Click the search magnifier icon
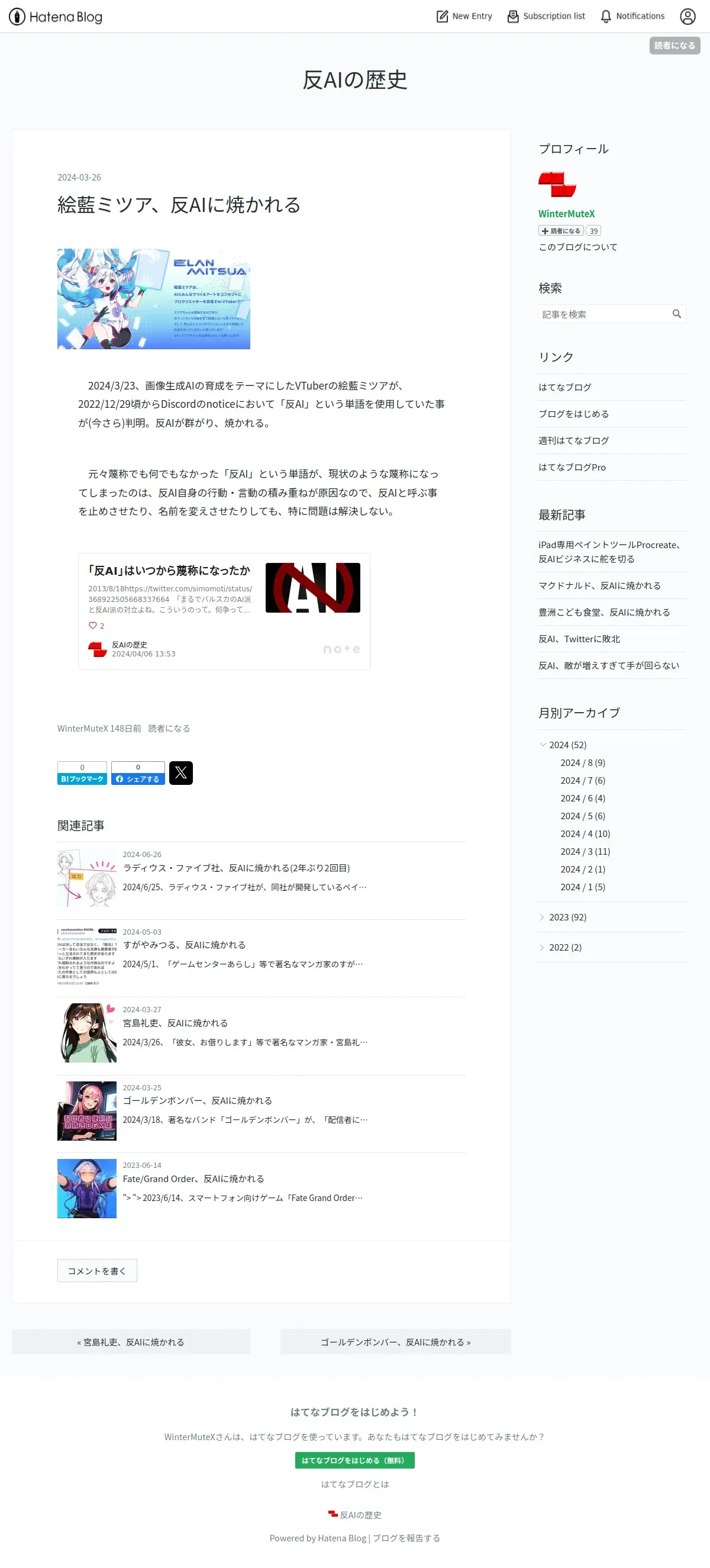710x1568 pixels. coord(676,314)
